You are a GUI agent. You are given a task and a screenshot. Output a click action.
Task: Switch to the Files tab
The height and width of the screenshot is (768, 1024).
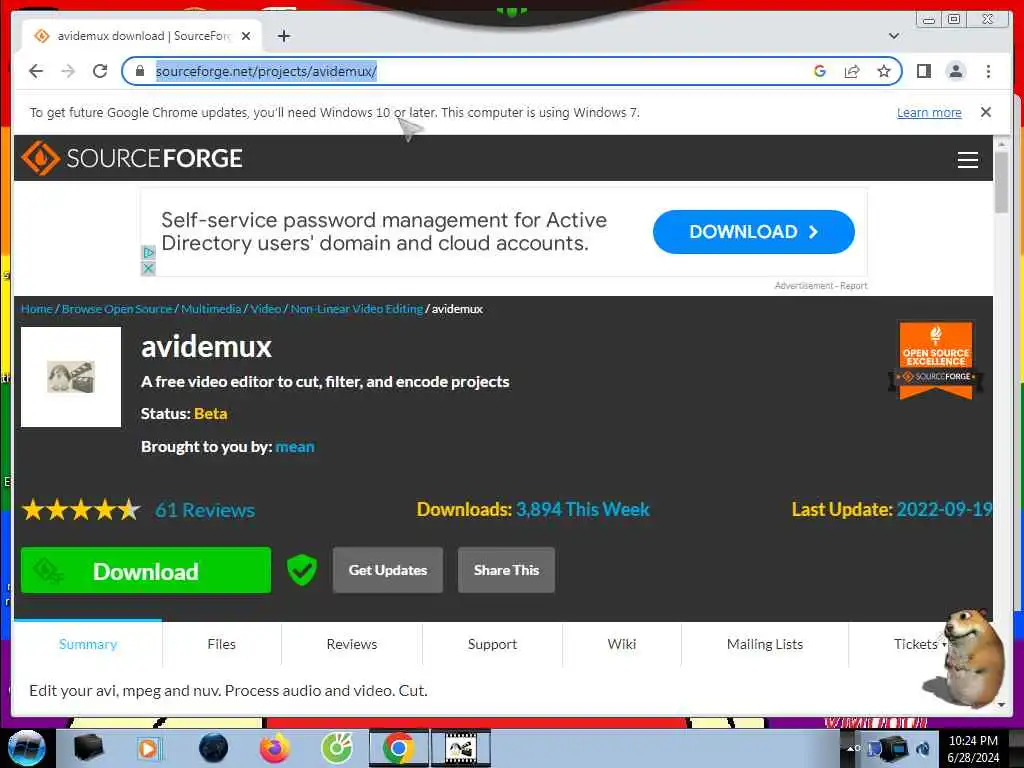(221, 645)
